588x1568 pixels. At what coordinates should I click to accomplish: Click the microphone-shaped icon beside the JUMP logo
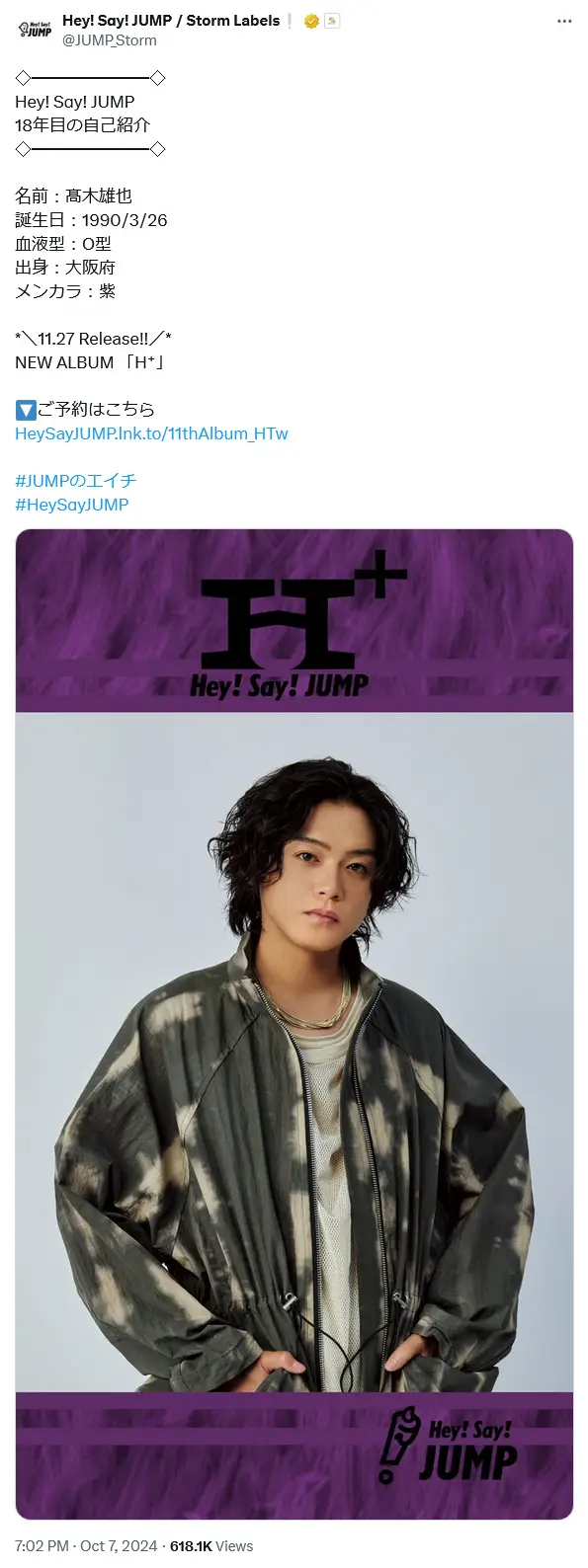[x=397, y=1446]
